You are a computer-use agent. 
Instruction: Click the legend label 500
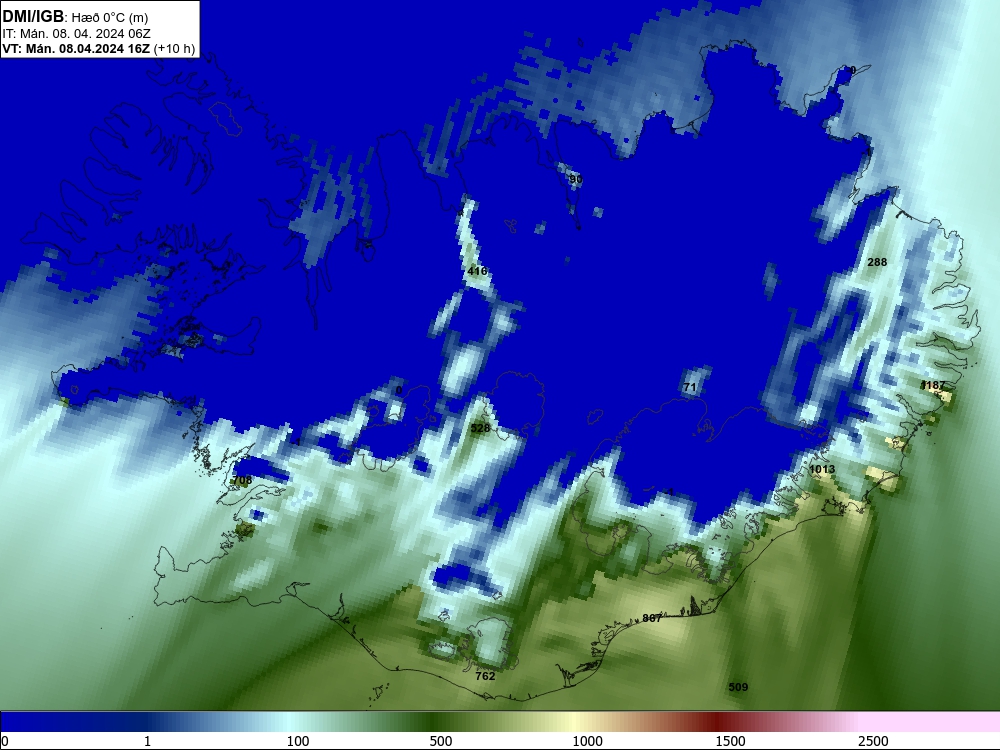point(441,741)
